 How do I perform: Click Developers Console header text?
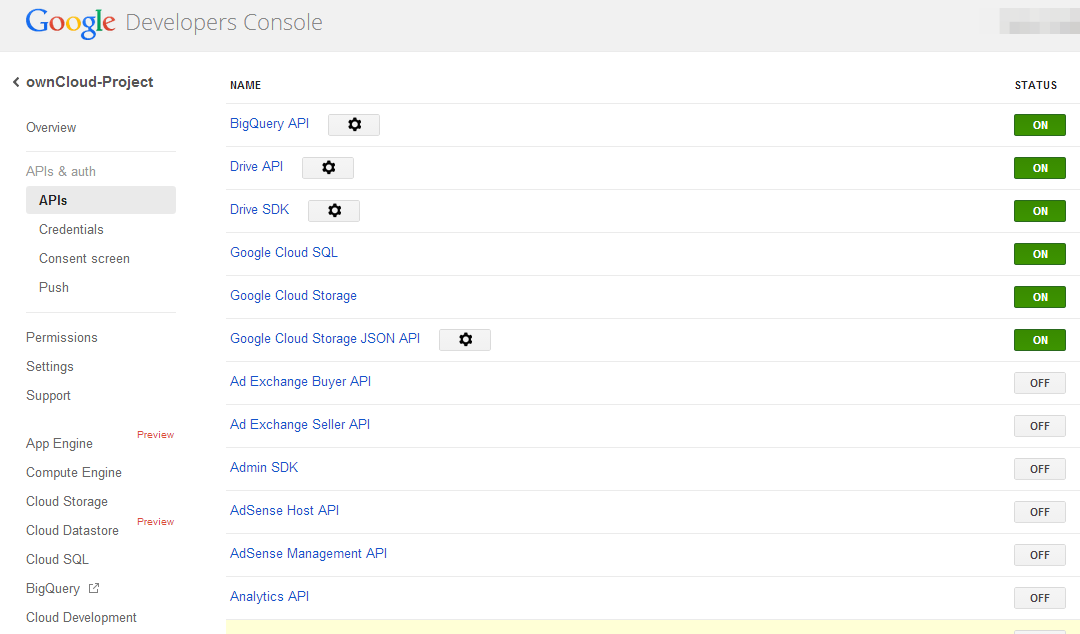coord(224,23)
